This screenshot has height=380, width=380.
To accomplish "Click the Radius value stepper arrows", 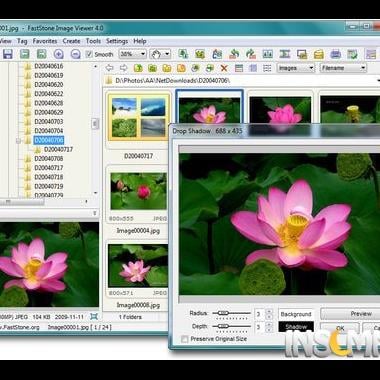I will click(269, 314).
